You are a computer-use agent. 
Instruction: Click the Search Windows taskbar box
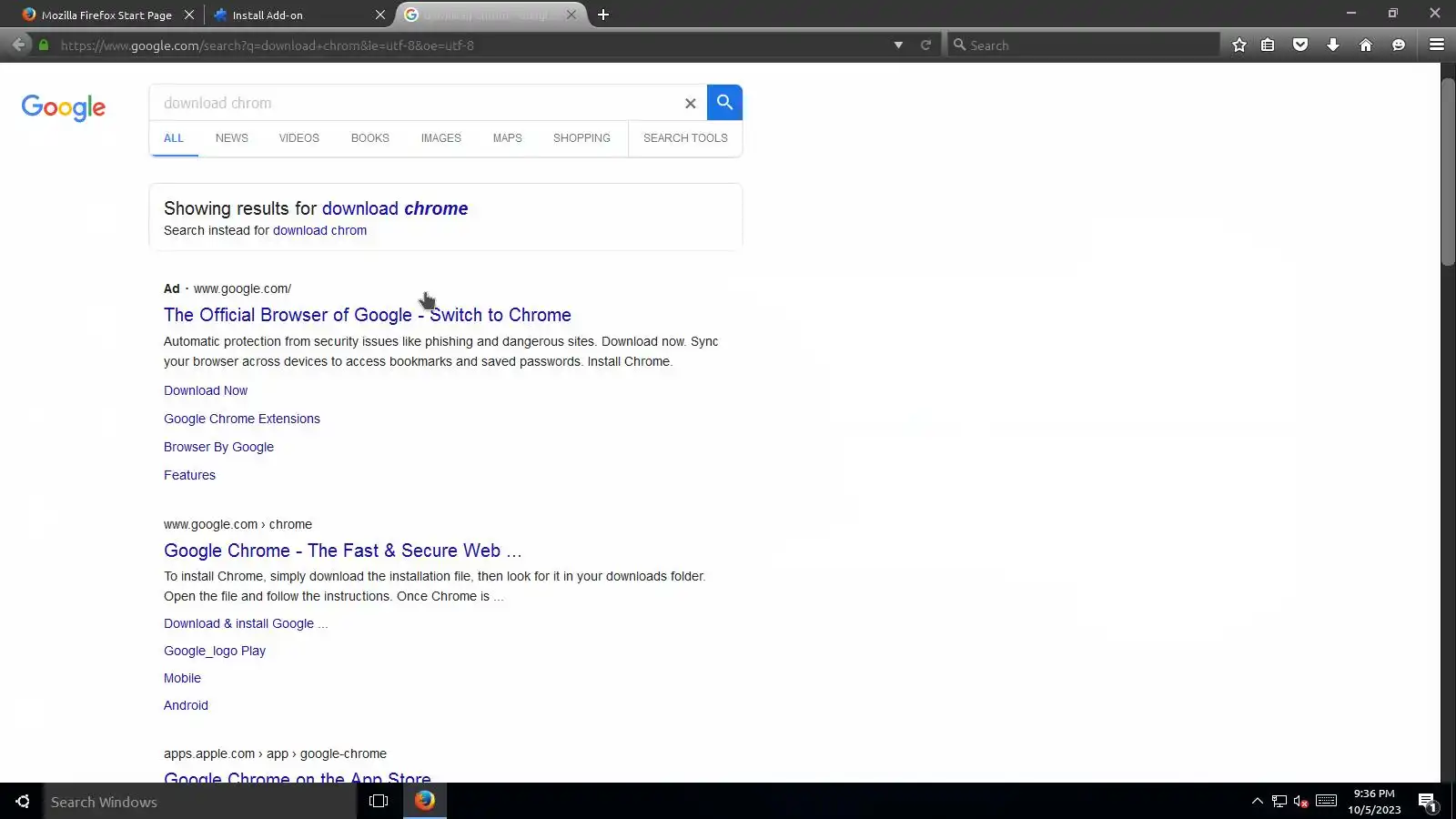point(200,801)
